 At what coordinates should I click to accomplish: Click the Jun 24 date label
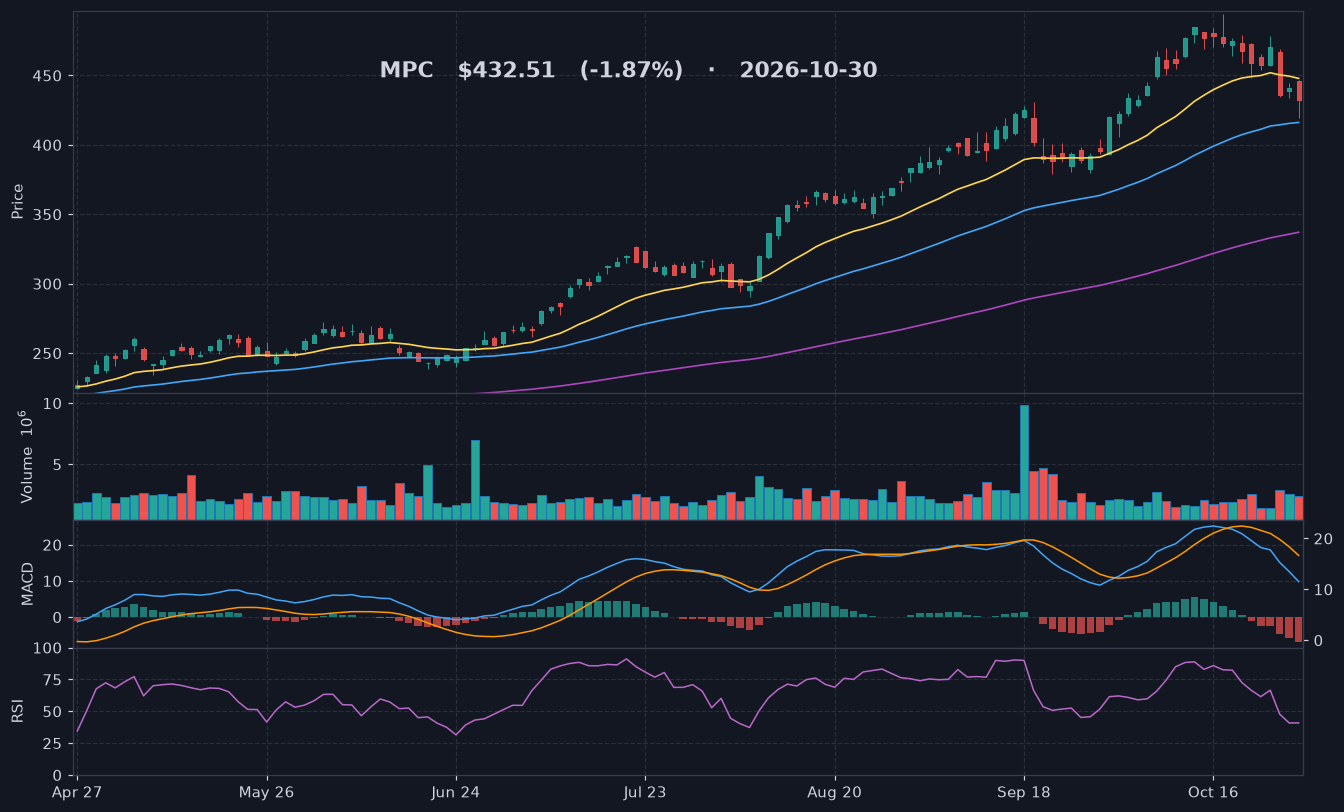point(456,791)
